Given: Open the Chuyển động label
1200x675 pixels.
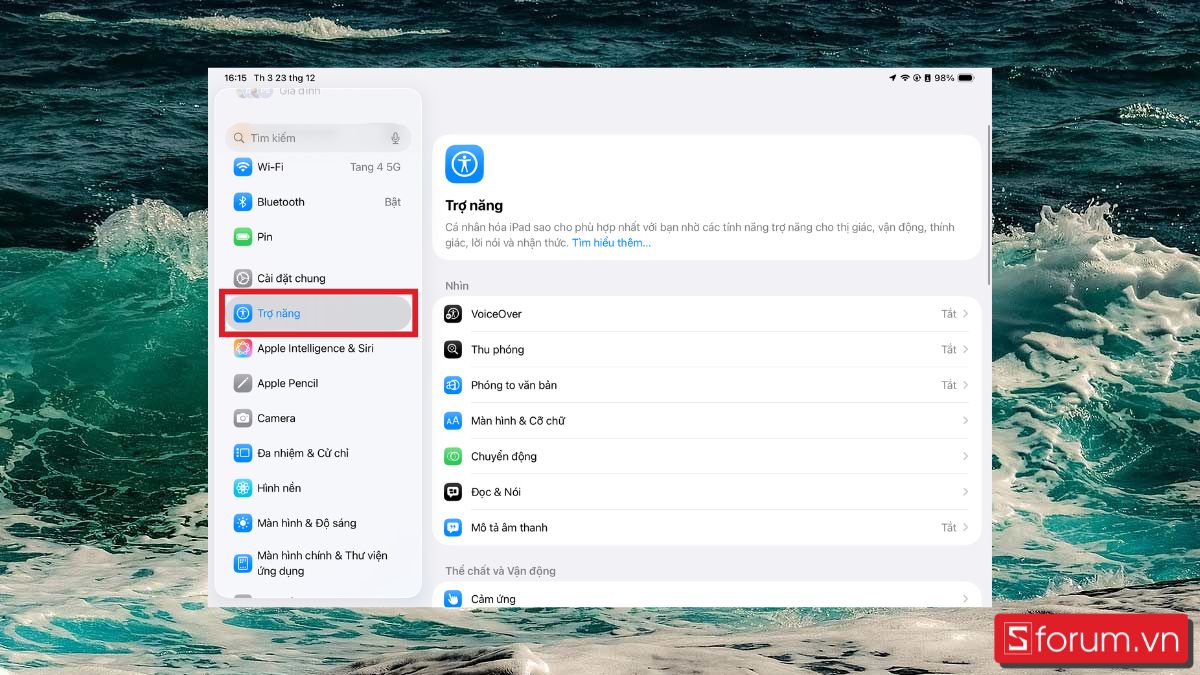Looking at the screenshot, I should tap(504, 456).
